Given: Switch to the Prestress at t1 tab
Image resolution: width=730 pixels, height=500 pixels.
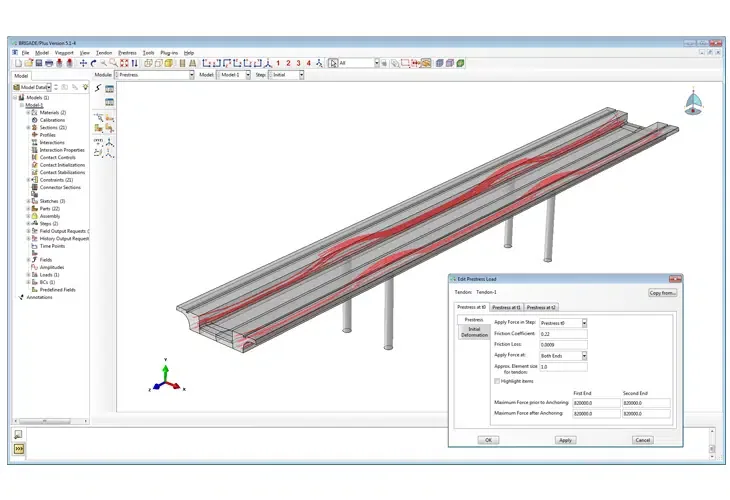Looking at the screenshot, I should pos(506,307).
